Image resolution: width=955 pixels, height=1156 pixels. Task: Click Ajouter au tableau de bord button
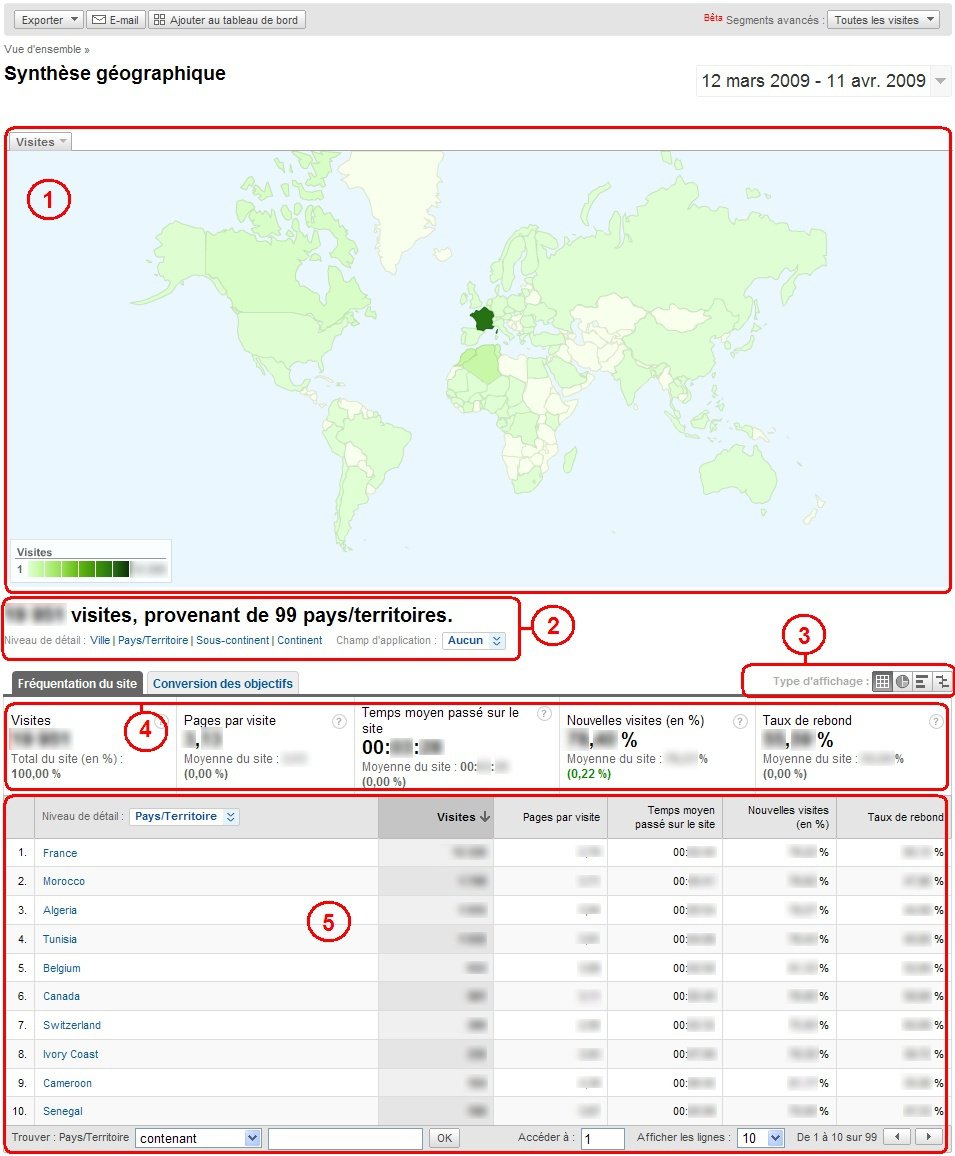[x=227, y=20]
